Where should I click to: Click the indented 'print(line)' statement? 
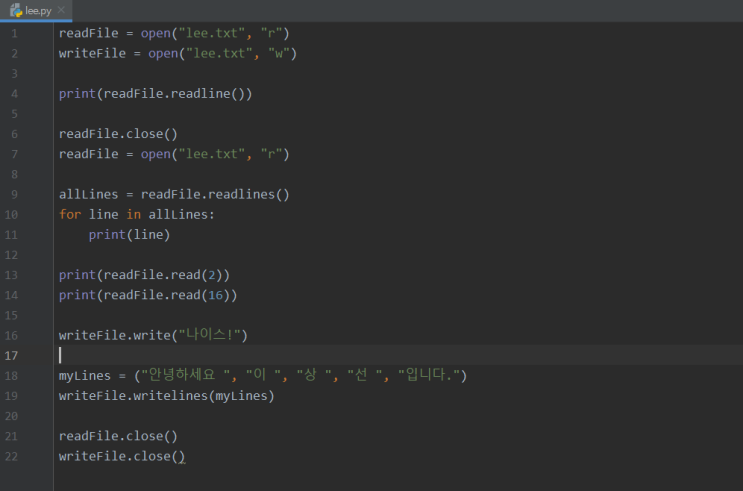(129, 235)
